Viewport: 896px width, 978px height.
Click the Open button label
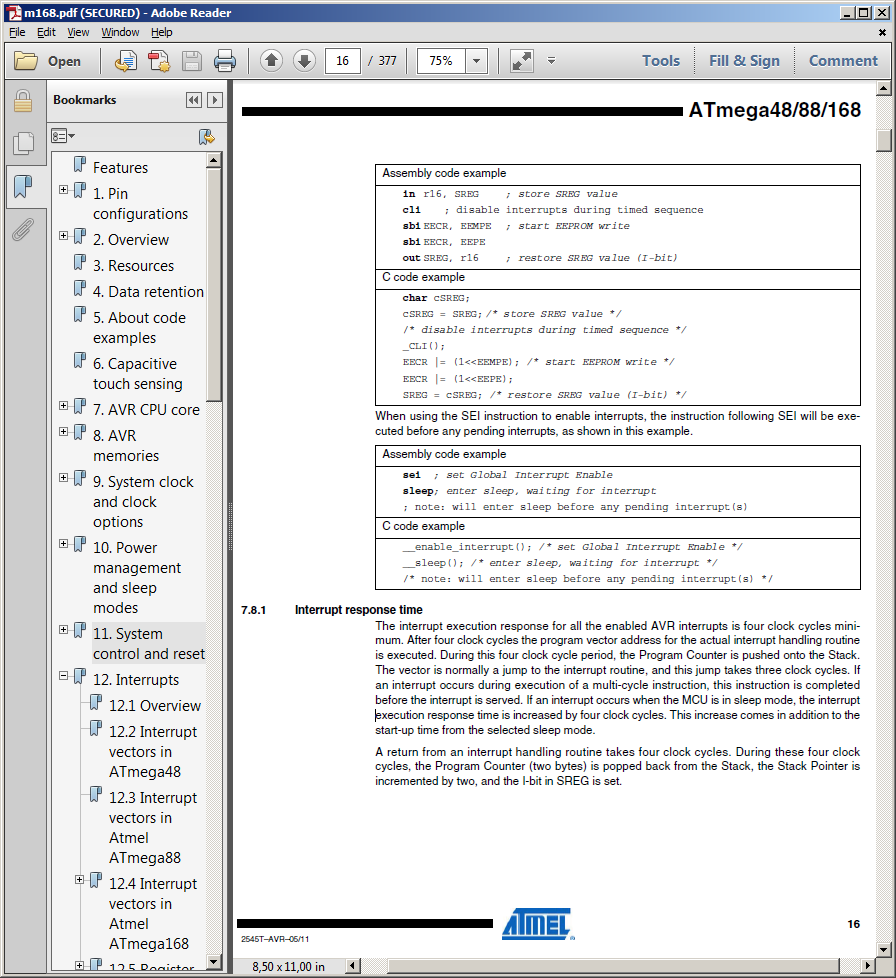point(64,61)
